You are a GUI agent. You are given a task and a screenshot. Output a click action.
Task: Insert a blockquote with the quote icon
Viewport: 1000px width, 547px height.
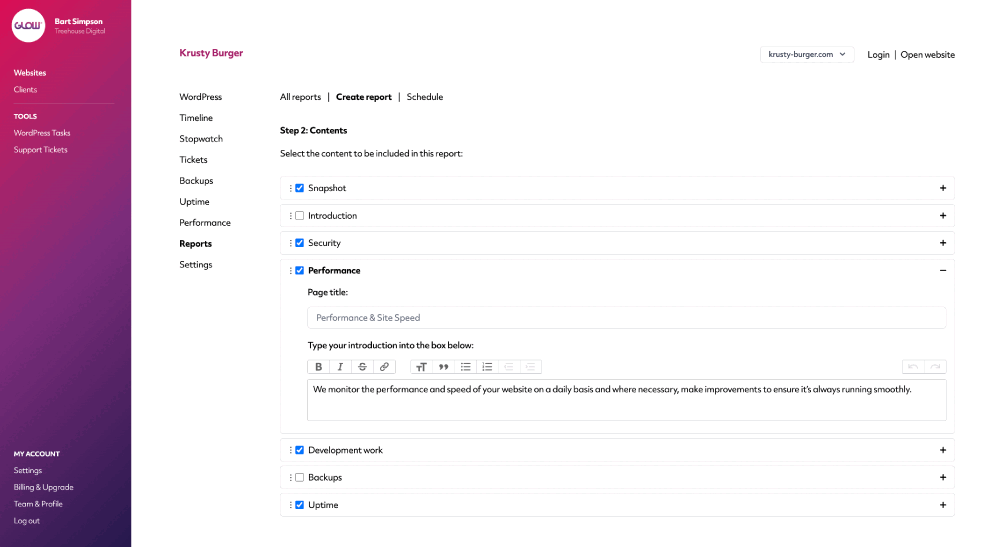pos(443,367)
